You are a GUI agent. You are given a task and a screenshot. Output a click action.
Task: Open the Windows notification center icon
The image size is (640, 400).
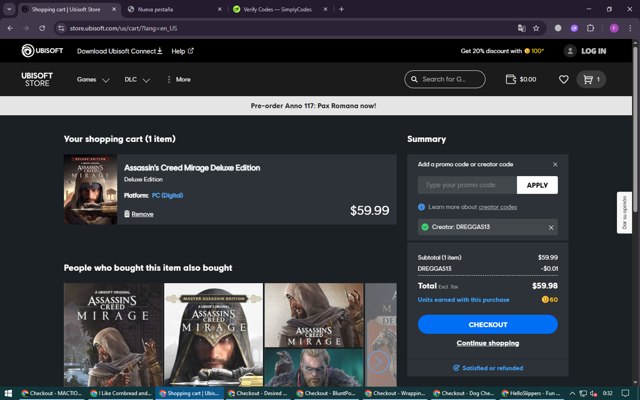(625, 393)
